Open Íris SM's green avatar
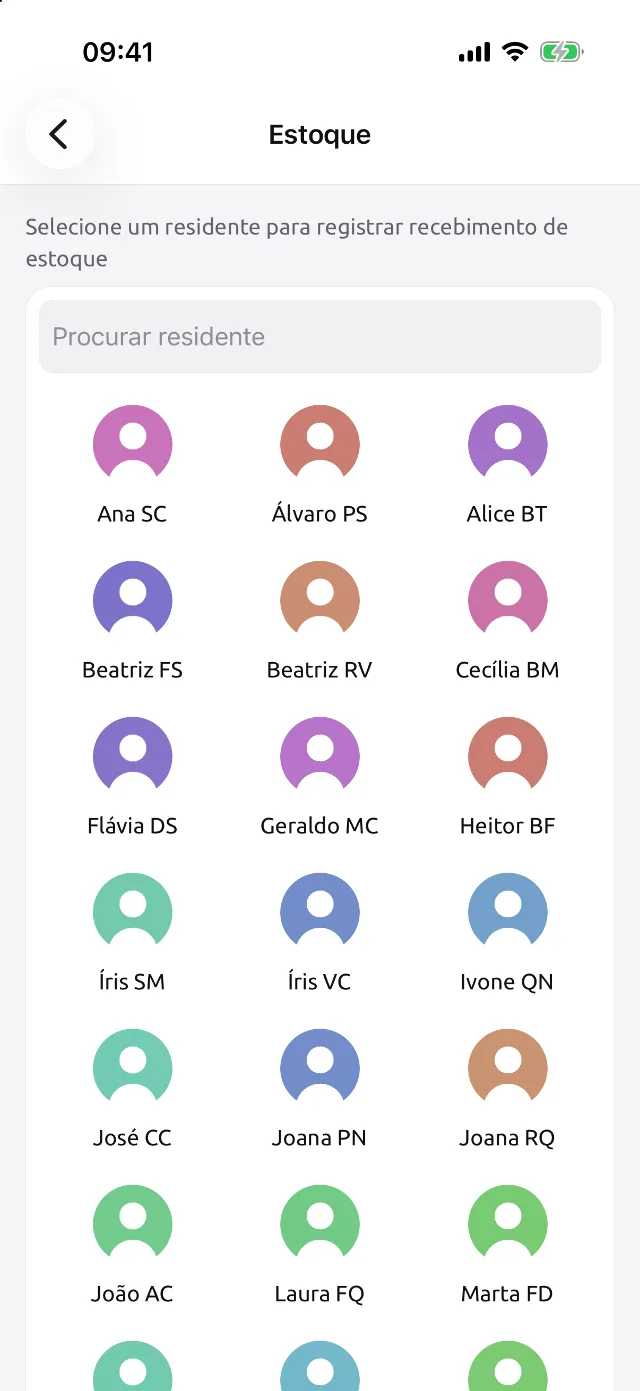 point(132,912)
